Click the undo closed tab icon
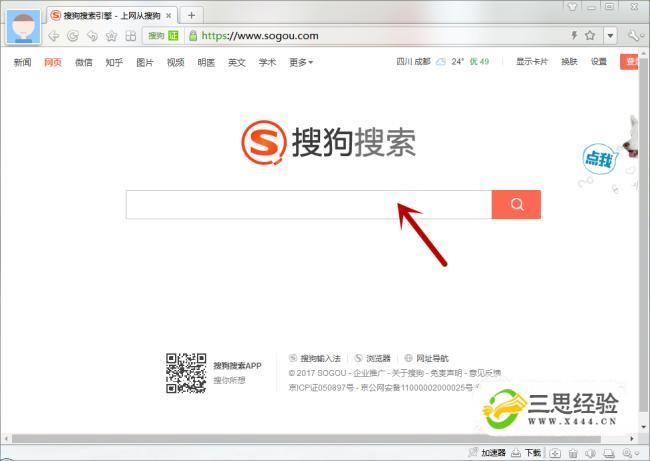650x461 pixels. tap(92, 36)
